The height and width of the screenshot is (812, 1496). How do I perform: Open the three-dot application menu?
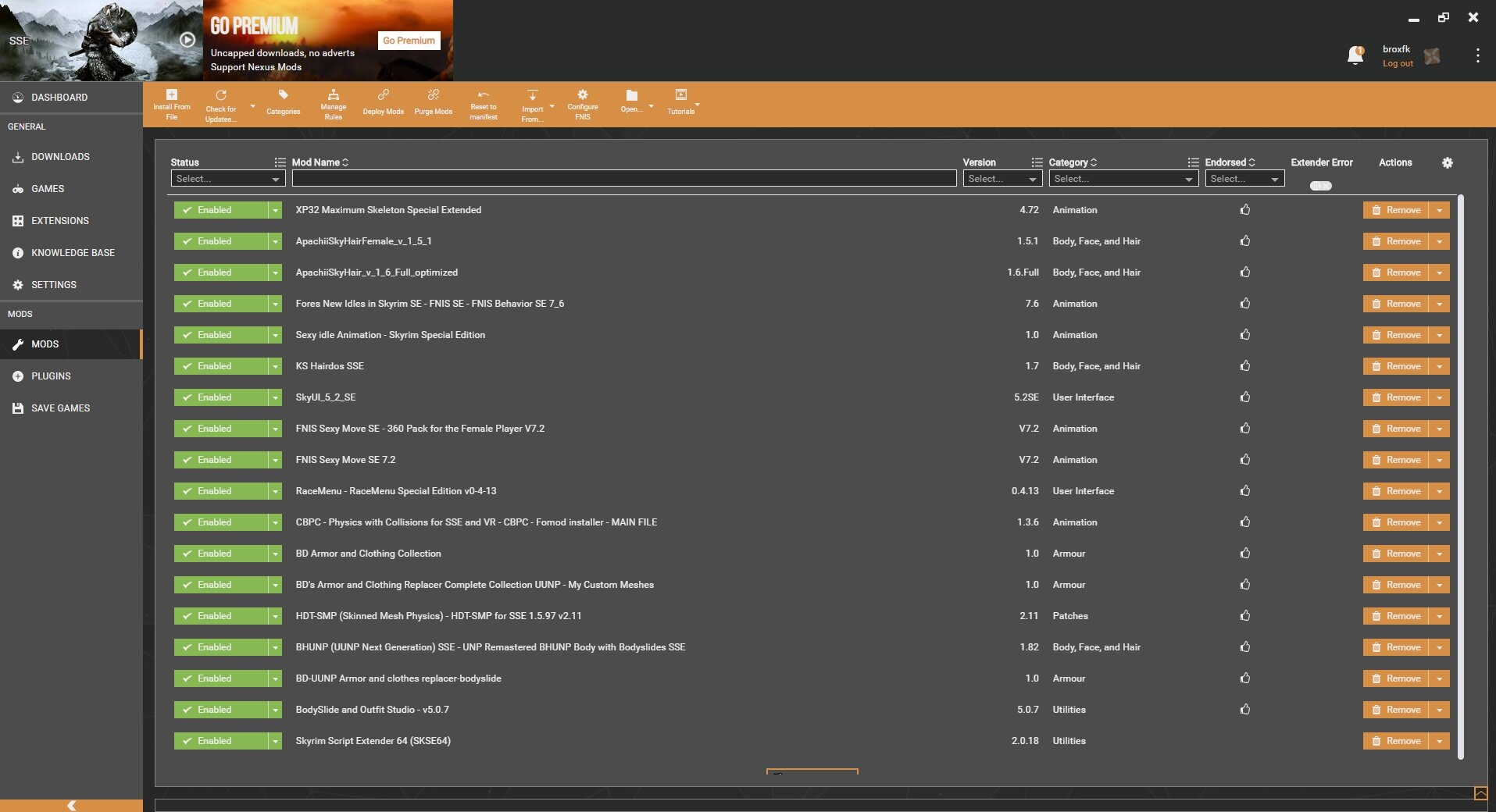(x=1477, y=55)
